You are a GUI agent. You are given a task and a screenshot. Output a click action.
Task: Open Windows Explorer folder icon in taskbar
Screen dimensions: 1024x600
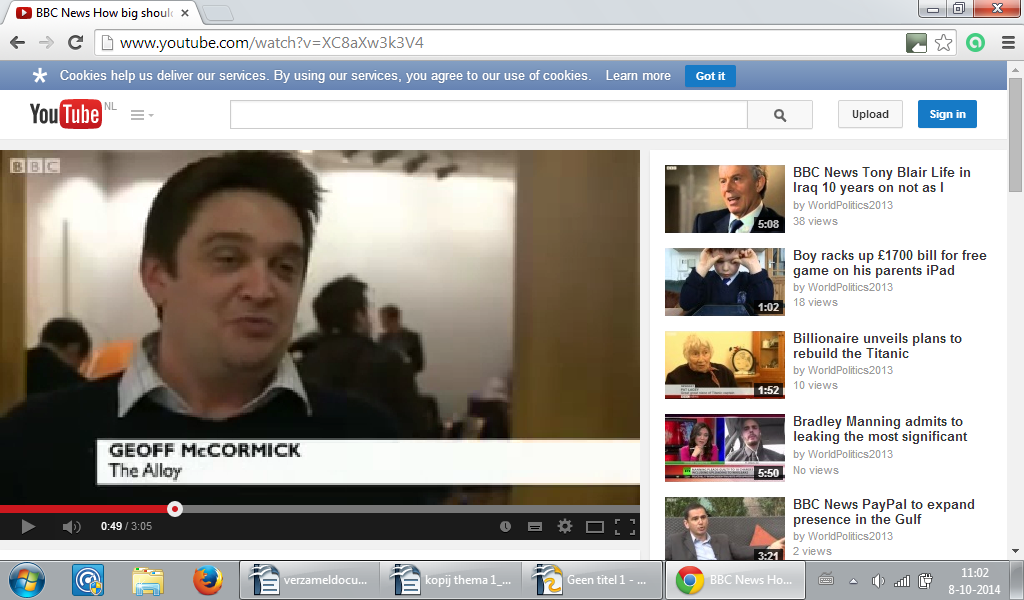tap(148, 580)
